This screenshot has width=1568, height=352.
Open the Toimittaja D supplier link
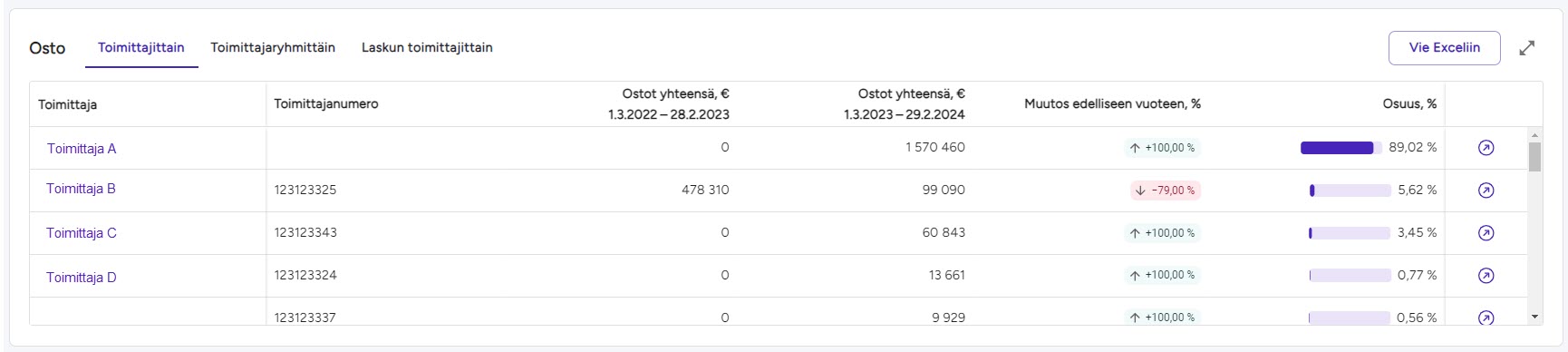tap(82, 278)
